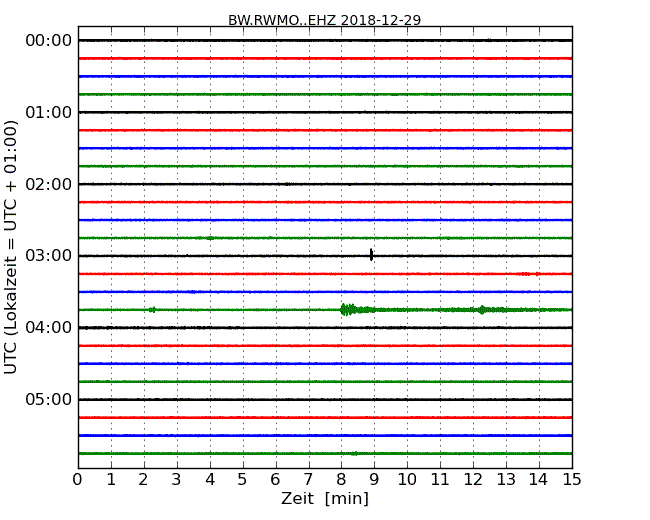Click the small green blip near minute 2
This screenshot has width=650, height=520.
[x=153, y=310]
